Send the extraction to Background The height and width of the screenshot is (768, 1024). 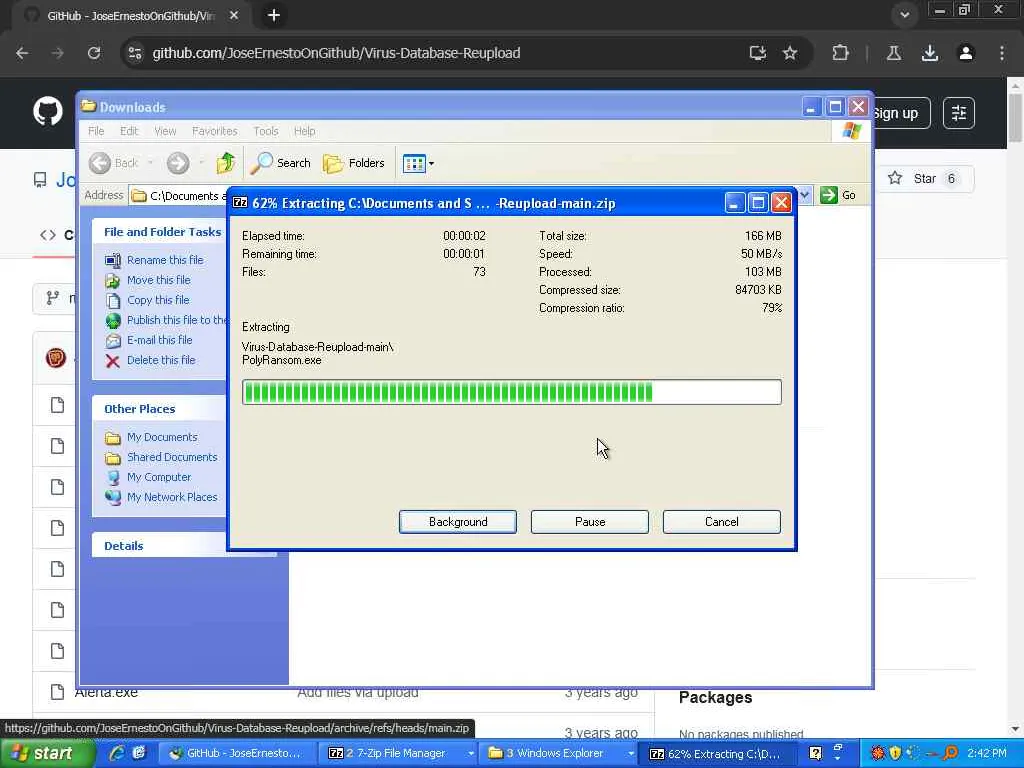pos(458,522)
